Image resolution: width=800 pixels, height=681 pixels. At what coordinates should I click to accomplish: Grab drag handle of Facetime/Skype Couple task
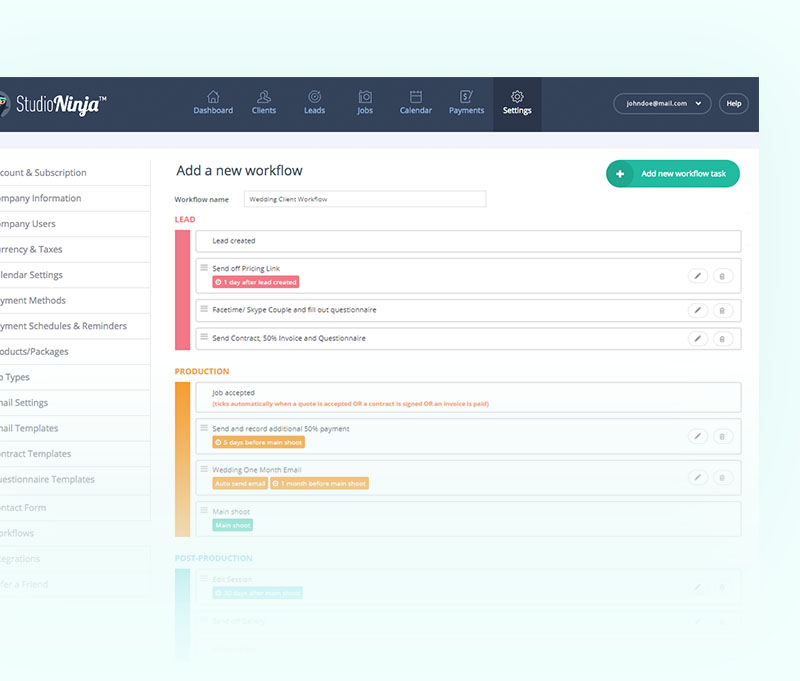[x=204, y=309]
